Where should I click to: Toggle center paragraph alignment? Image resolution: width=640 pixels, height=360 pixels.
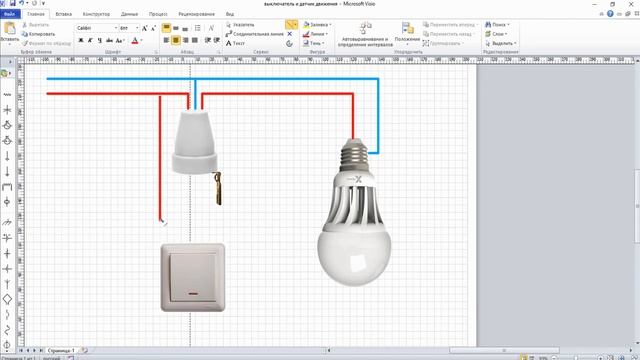coord(176,40)
